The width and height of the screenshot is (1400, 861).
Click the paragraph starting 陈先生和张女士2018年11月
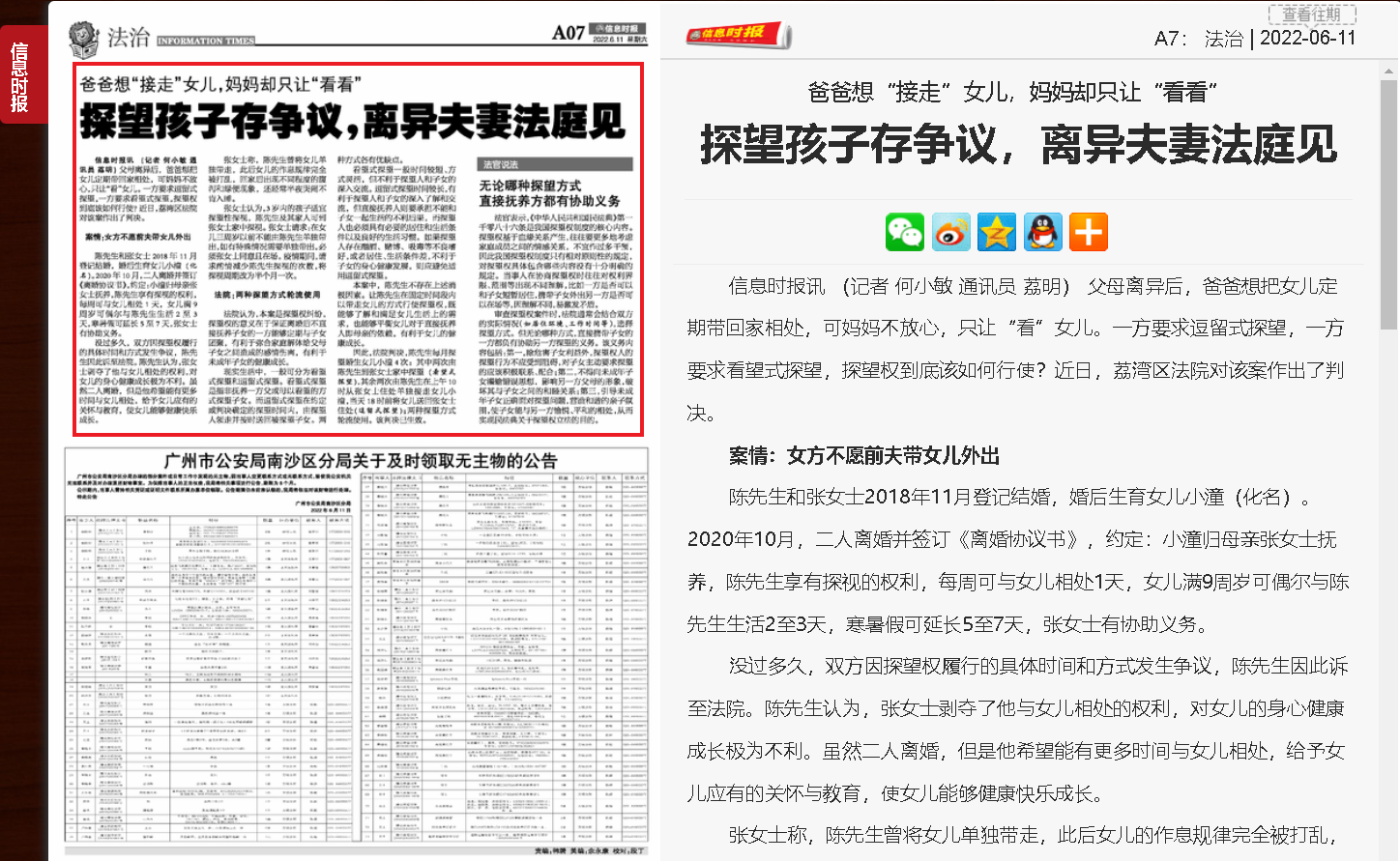point(1018,560)
